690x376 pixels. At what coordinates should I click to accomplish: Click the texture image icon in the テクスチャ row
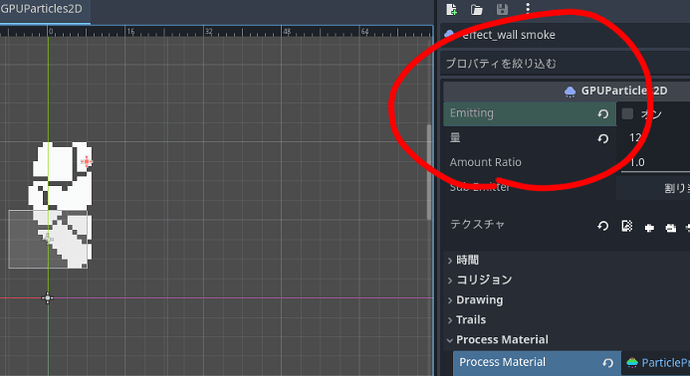(627, 226)
